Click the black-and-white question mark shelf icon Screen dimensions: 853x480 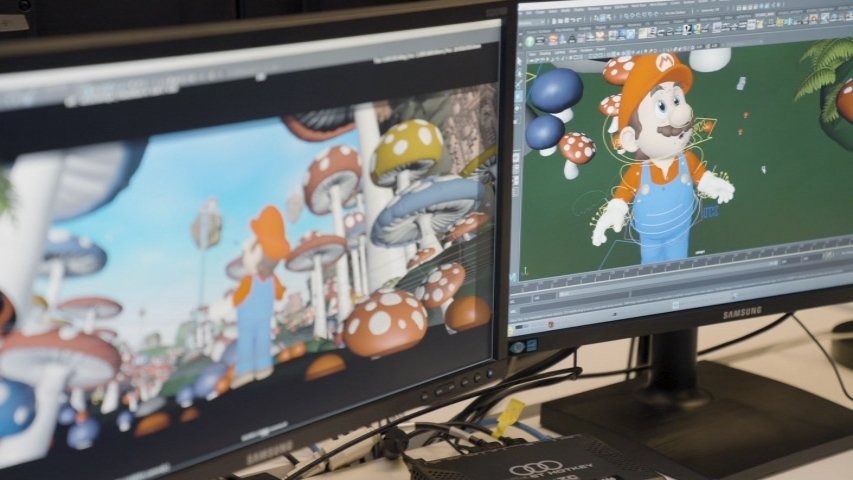(x=688, y=29)
